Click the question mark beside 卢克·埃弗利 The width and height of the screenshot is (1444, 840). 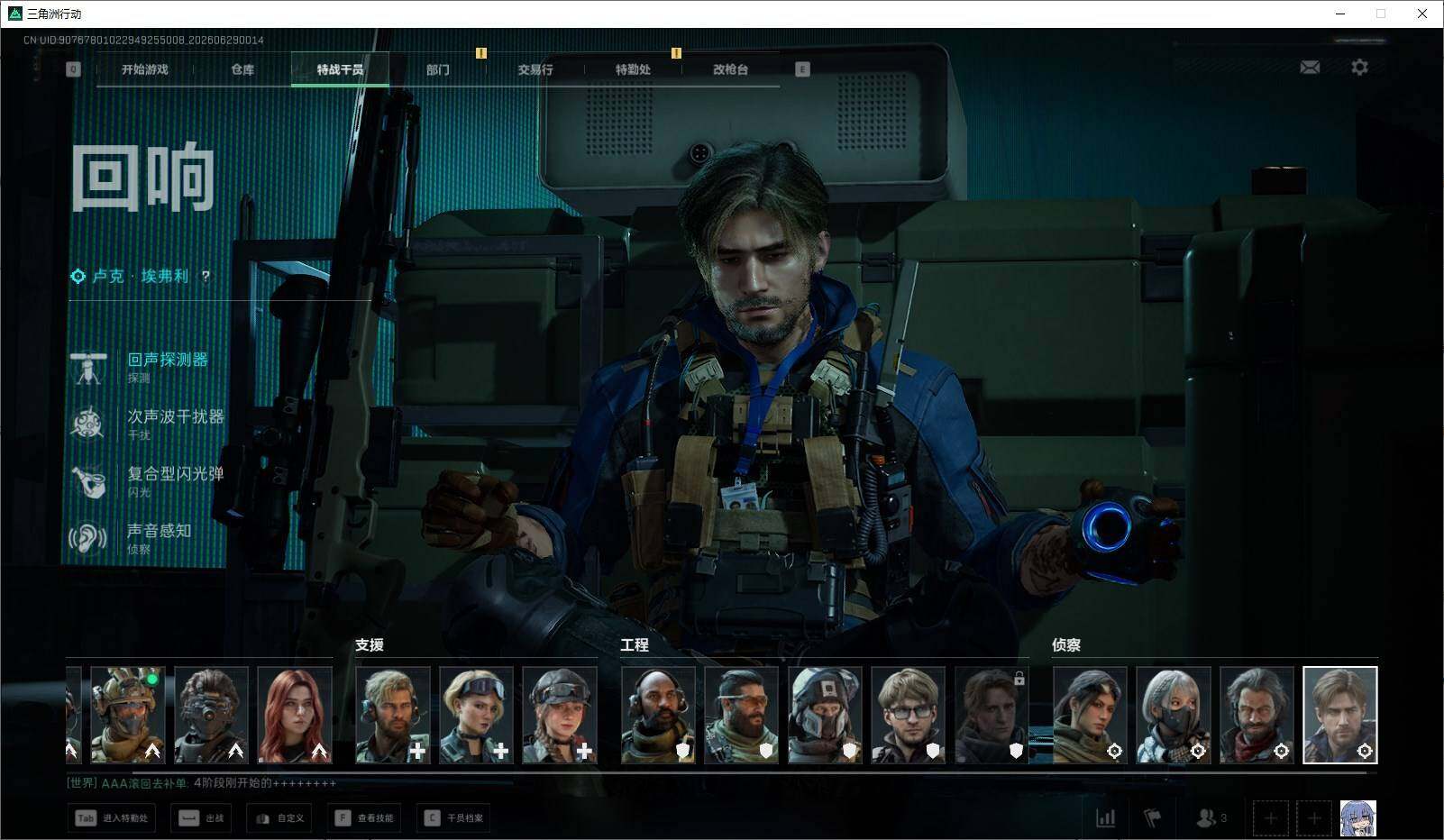pyautogui.click(x=206, y=277)
